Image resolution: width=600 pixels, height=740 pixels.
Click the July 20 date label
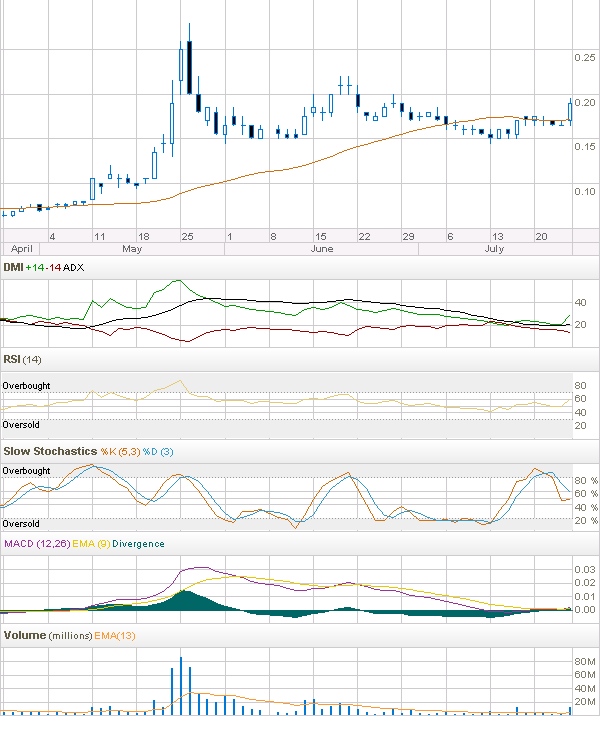tap(541, 236)
